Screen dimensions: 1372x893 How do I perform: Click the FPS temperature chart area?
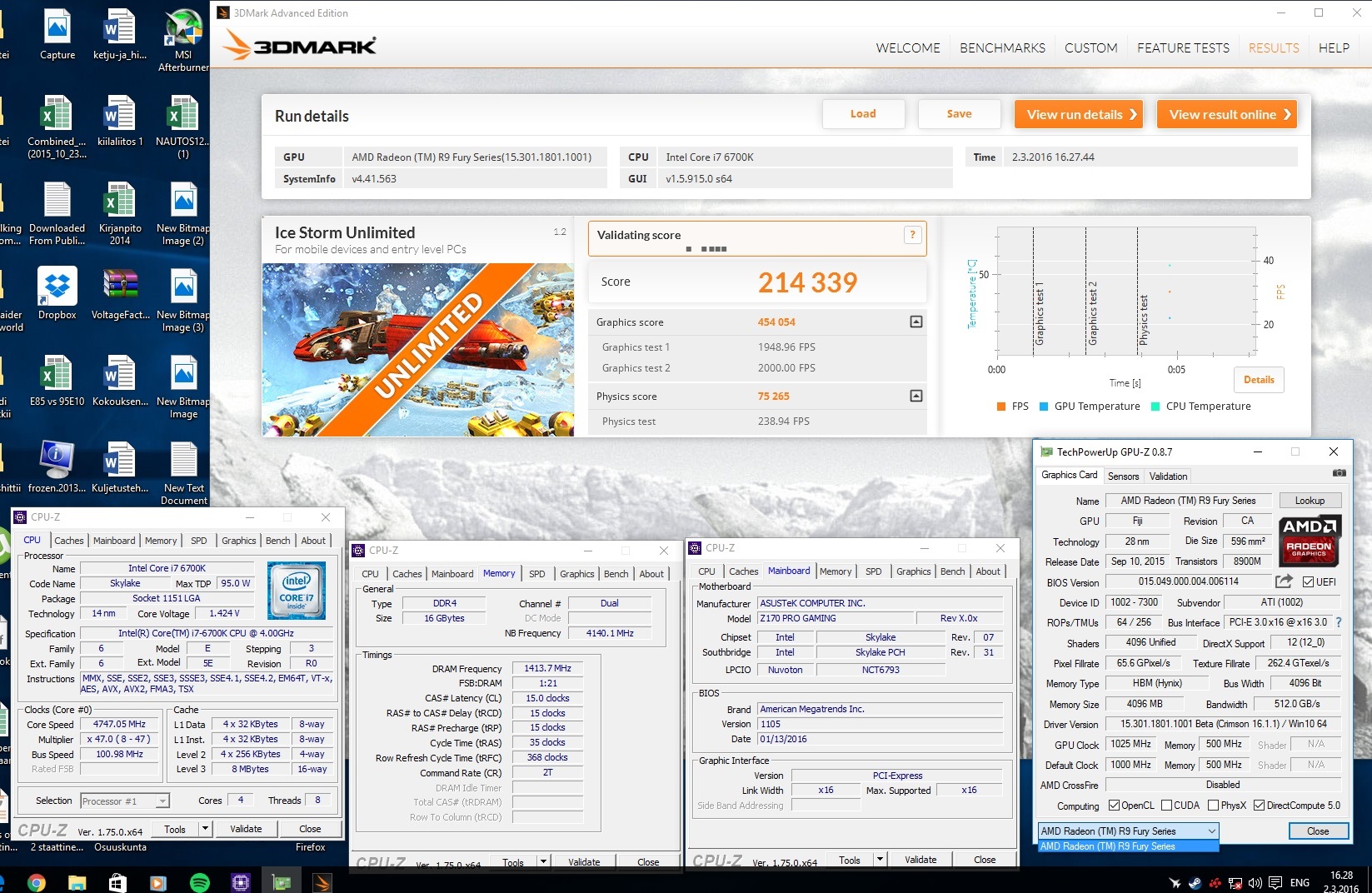pos(1125,292)
